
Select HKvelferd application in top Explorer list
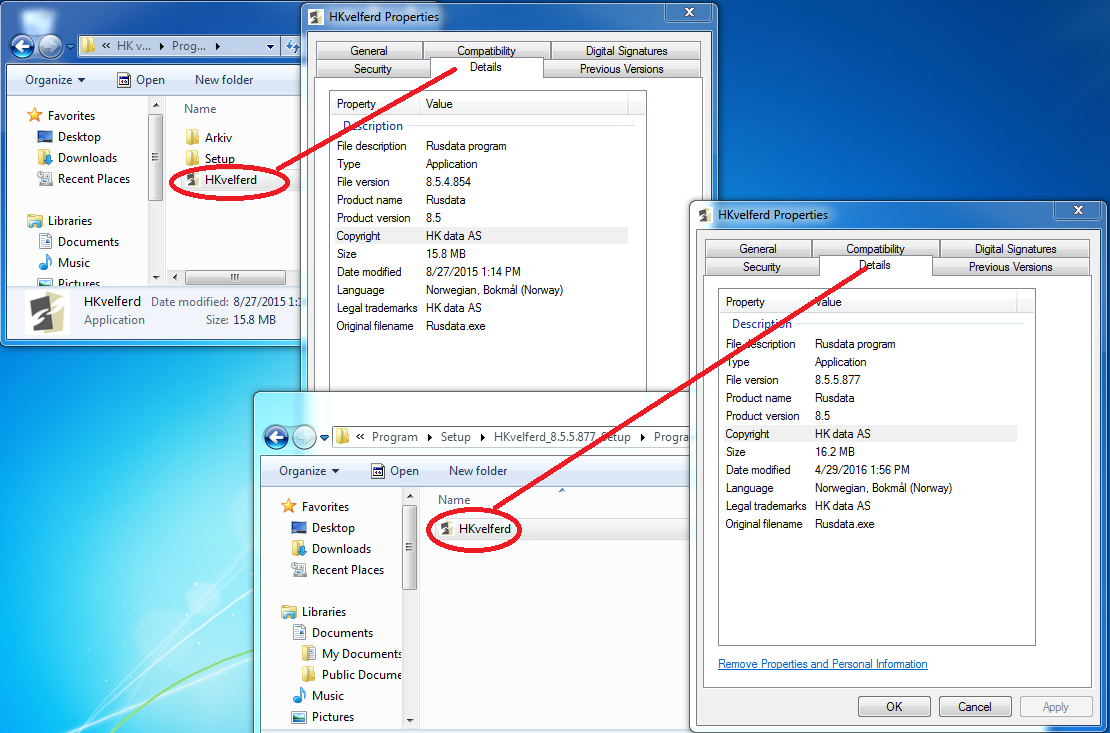pos(222,180)
